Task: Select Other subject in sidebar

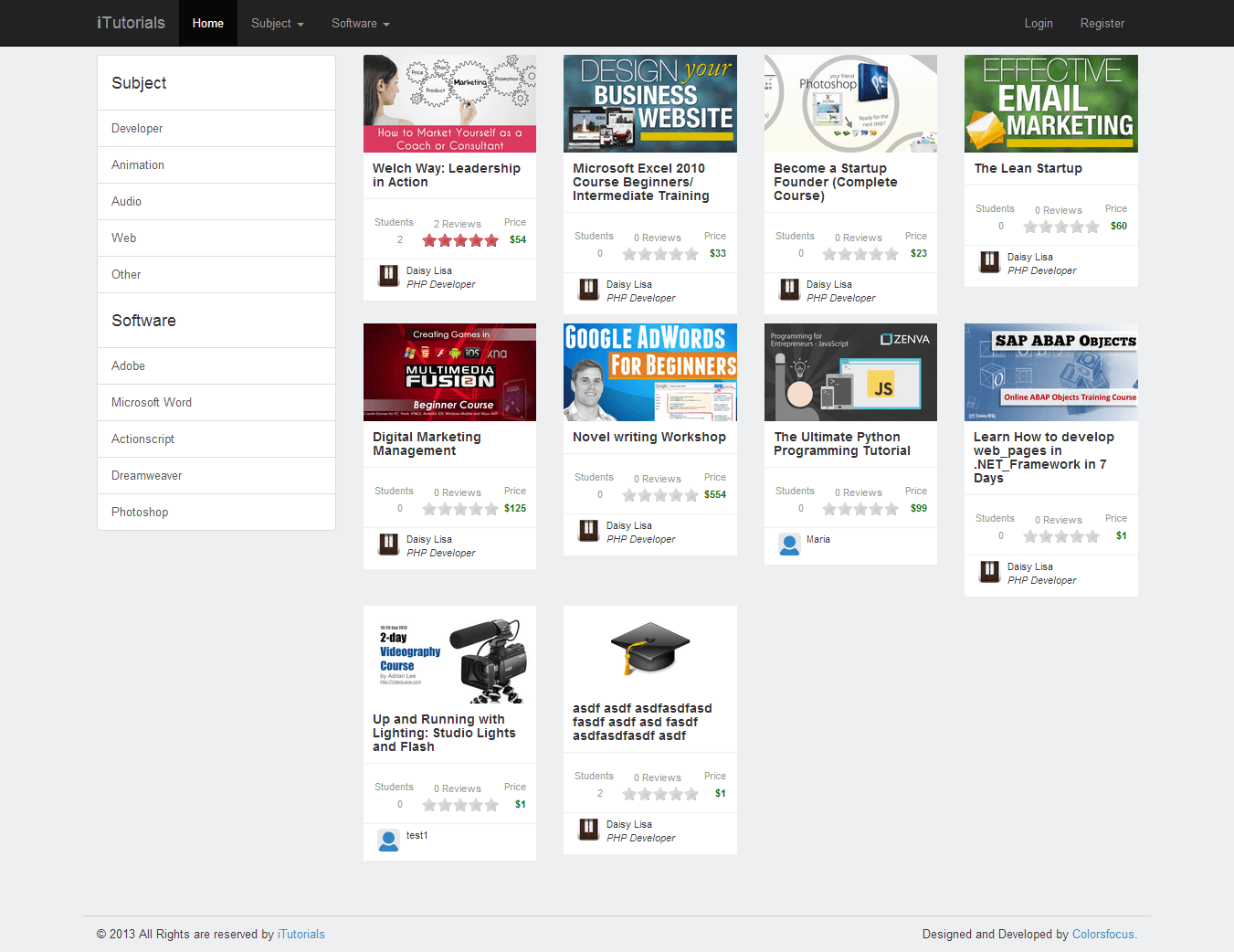Action: click(216, 275)
